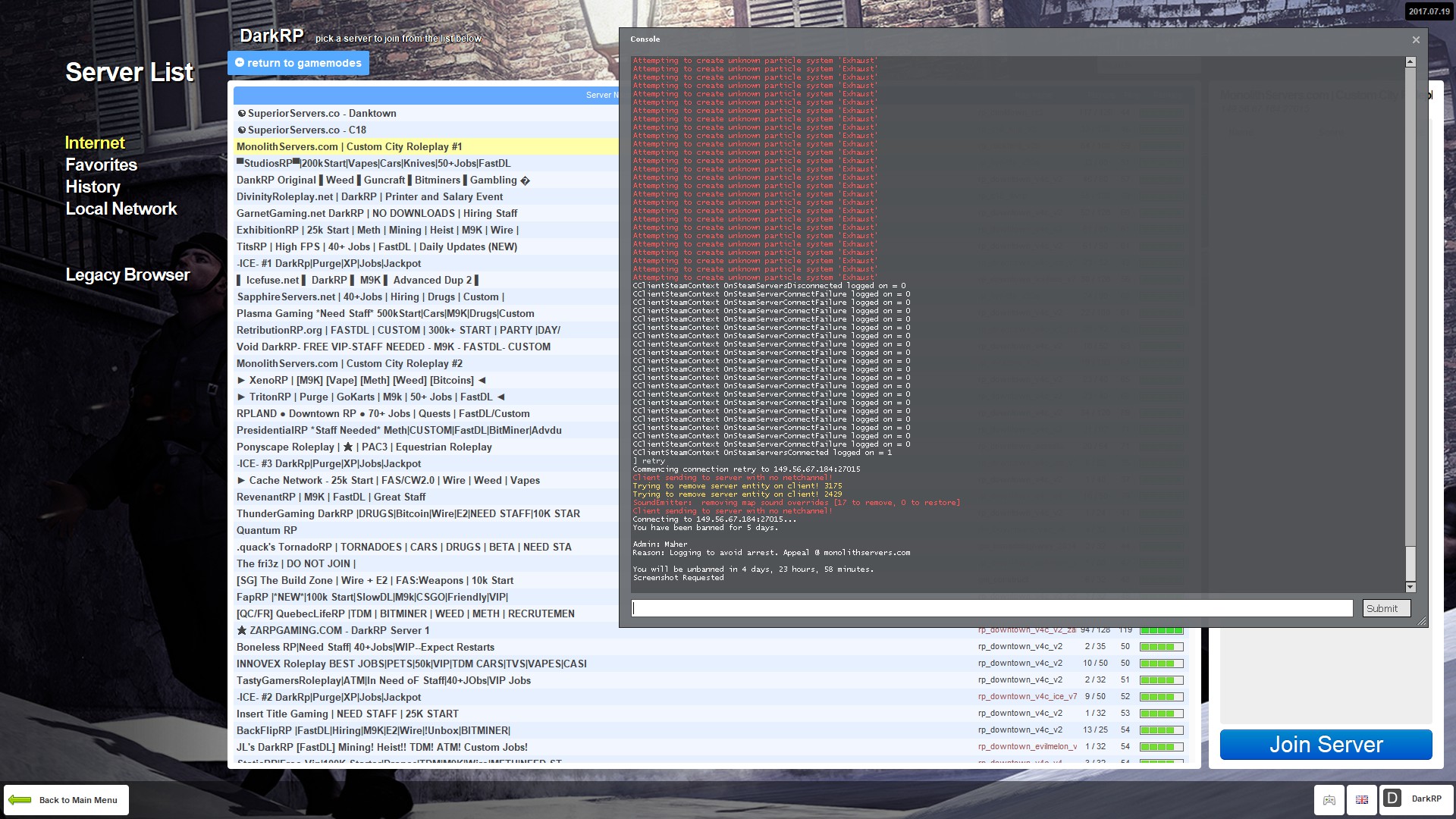Click the UK flag language icon
1456x819 pixels.
coord(1362,800)
